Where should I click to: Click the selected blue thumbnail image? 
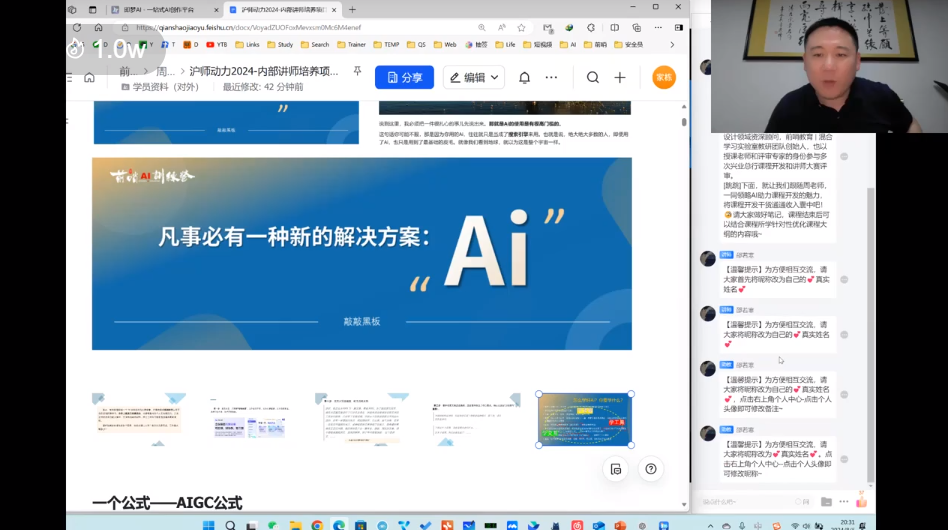click(585, 419)
